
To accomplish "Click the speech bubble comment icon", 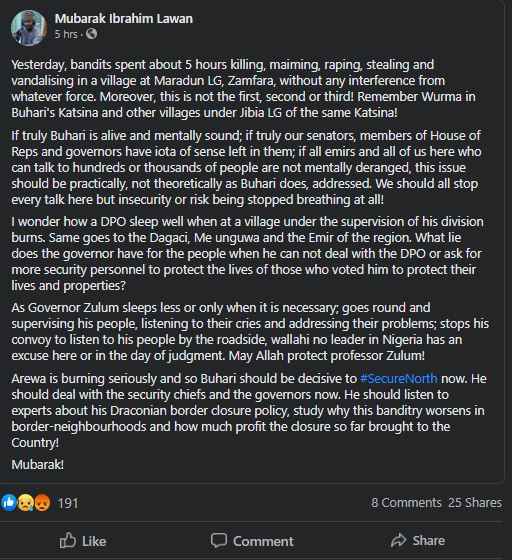I will coord(219,541).
